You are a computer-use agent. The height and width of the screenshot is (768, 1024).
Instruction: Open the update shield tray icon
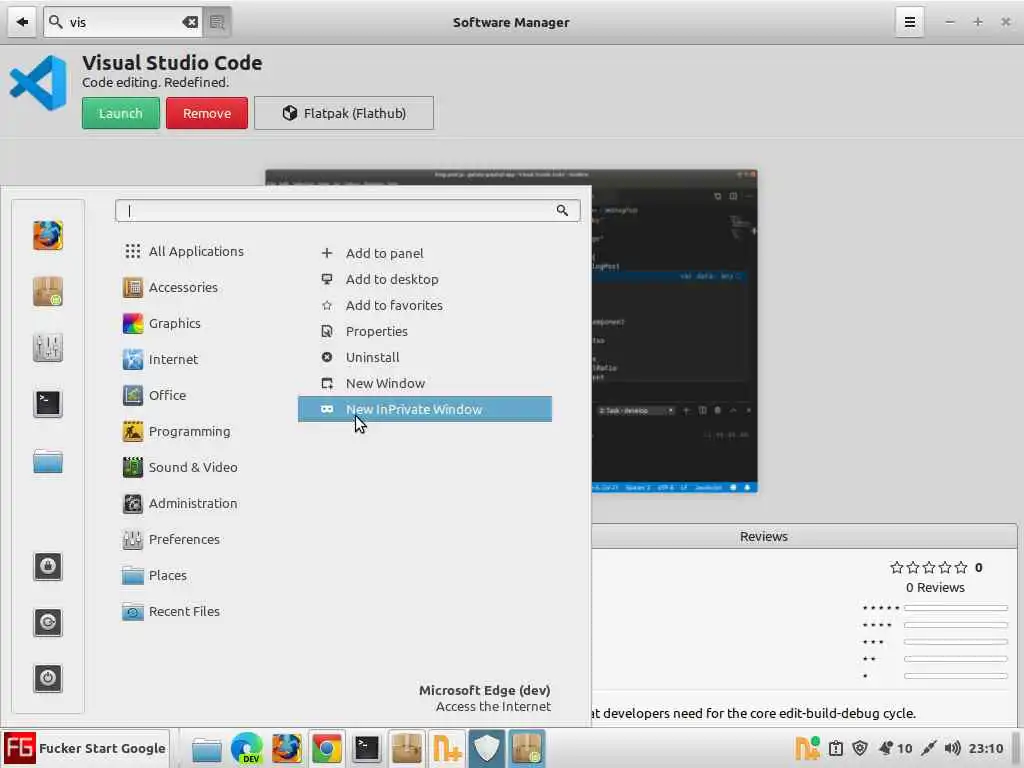tap(860, 748)
